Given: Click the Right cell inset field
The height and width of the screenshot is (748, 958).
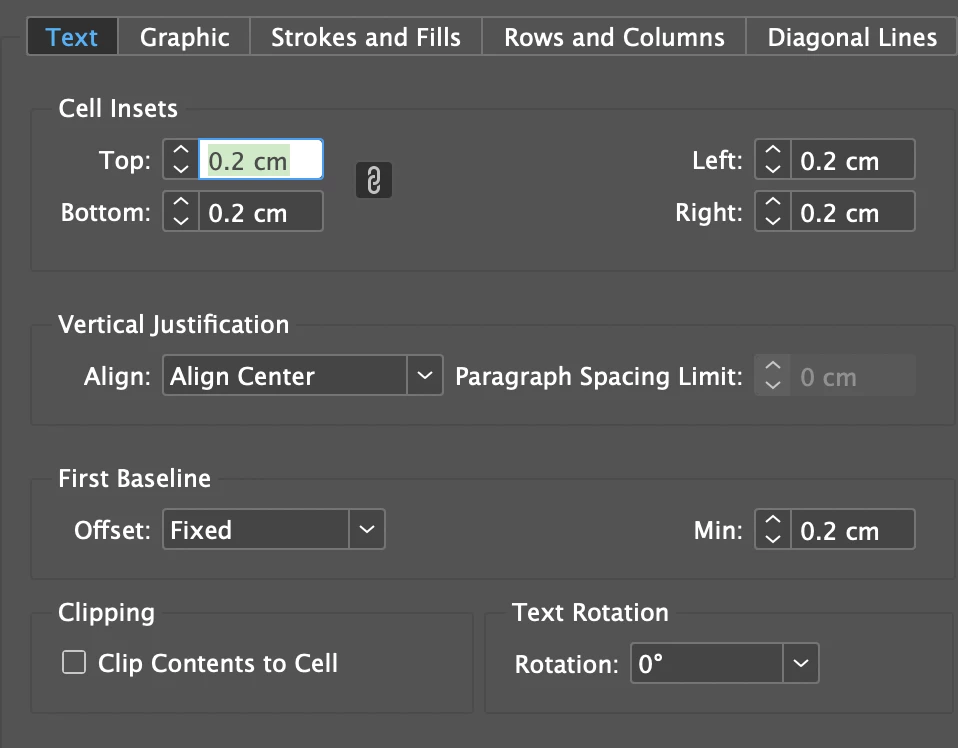Looking at the screenshot, I should [x=852, y=212].
